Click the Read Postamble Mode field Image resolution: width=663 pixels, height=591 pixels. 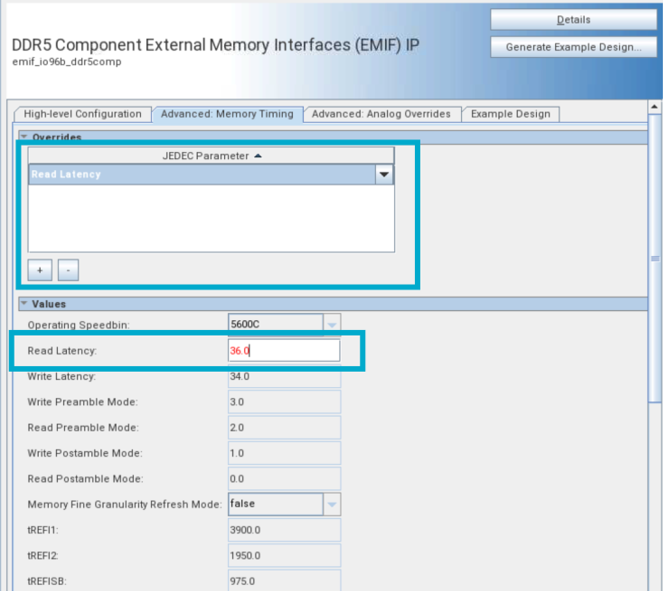[x=284, y=479]
